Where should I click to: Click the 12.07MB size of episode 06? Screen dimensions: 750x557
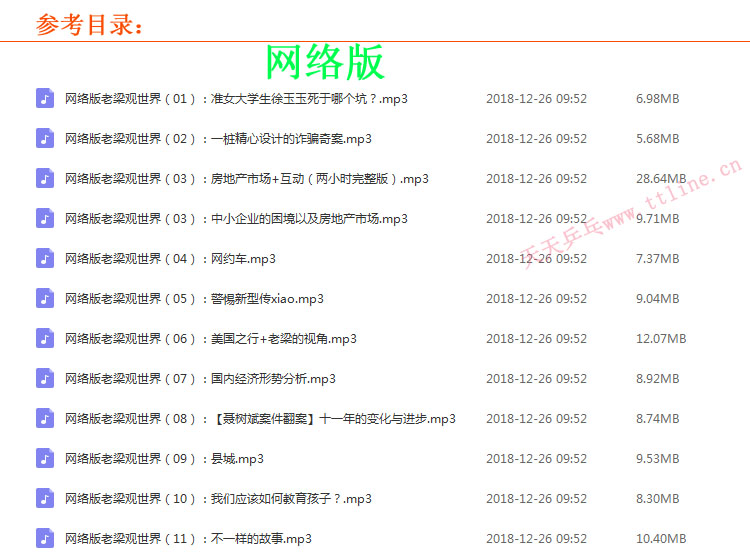[x=661, y=339]
